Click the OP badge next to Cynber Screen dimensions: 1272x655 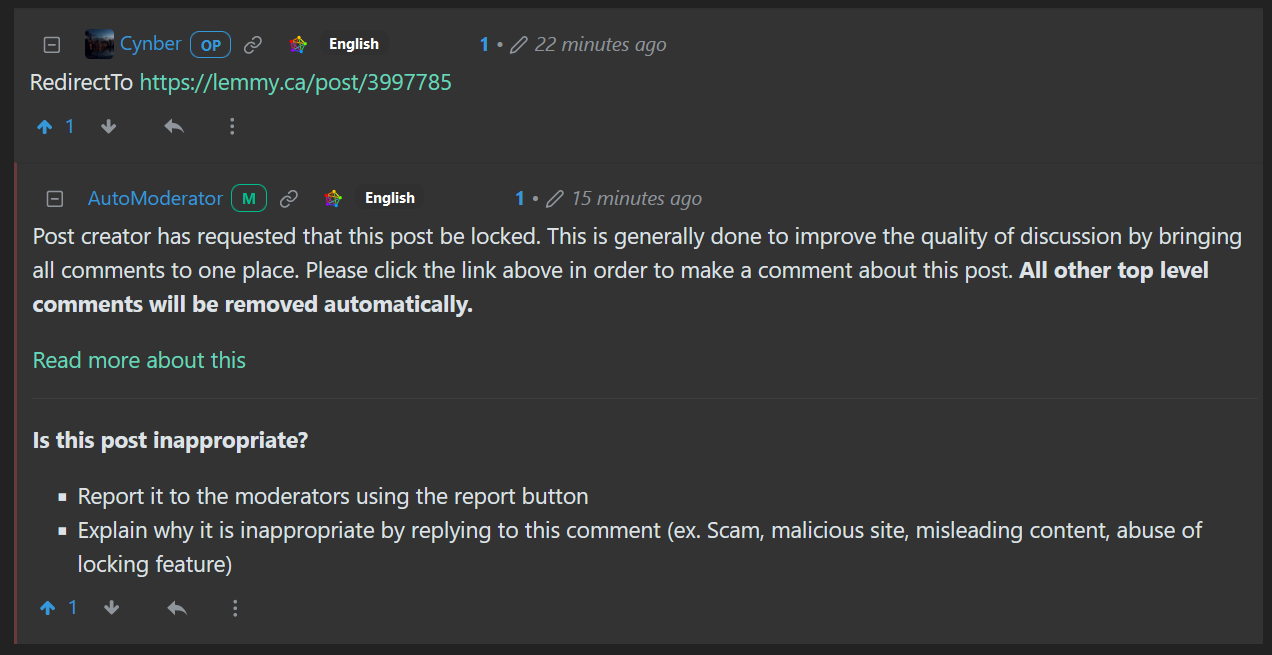pos(211,45)
